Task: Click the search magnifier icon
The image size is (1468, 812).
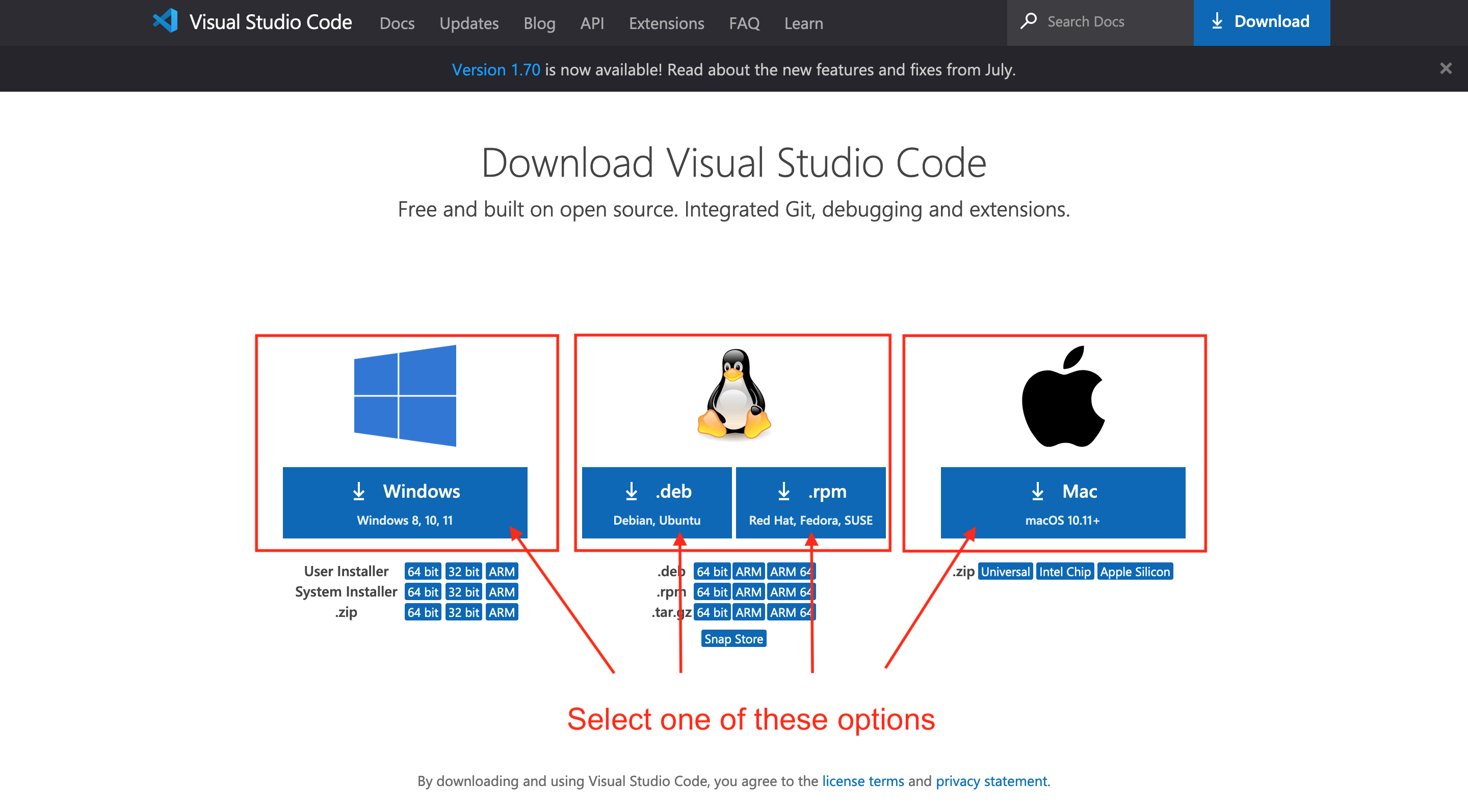Action: [x=1029, y=21]
